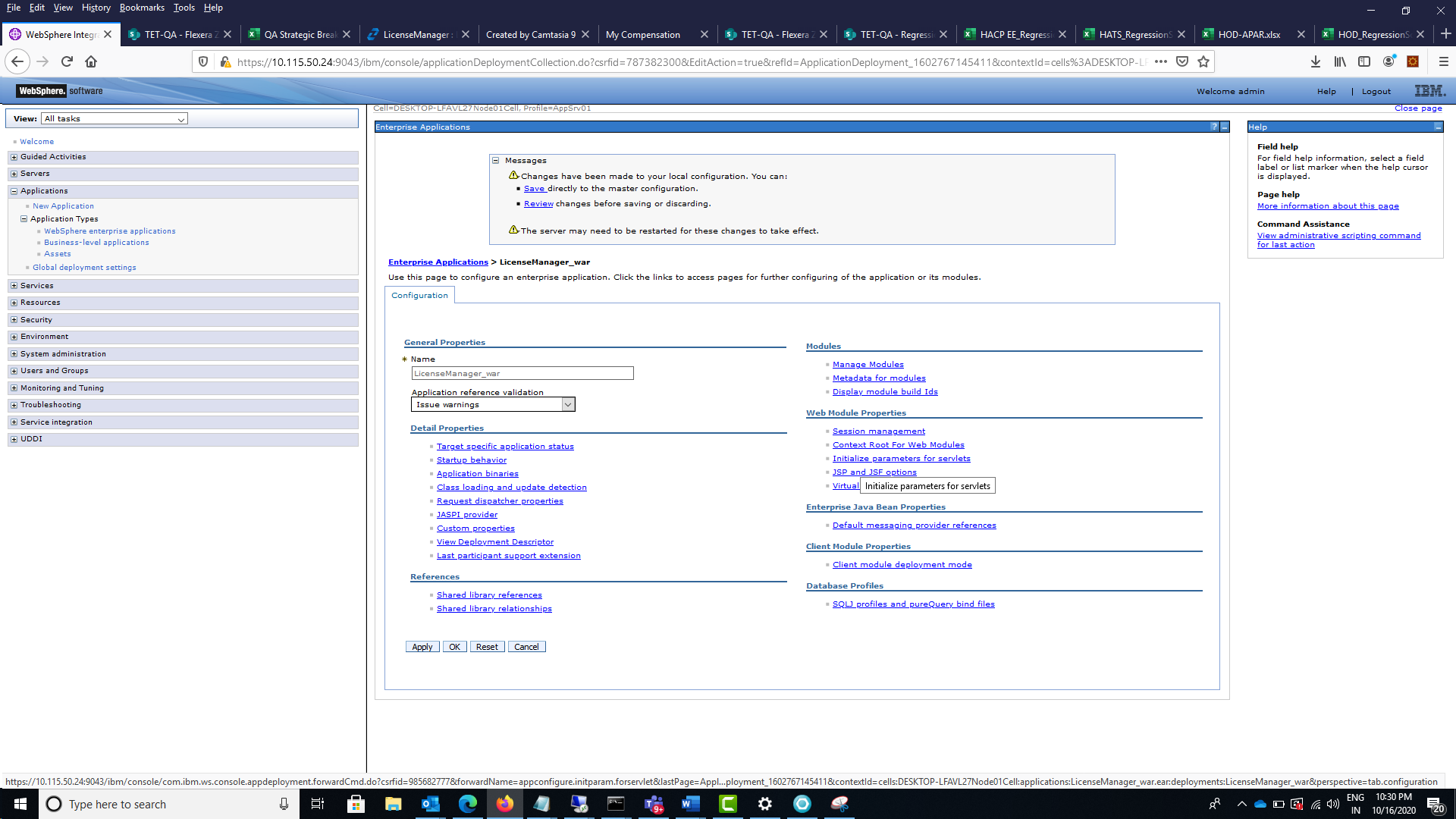Viewport: 1456px width, 819px height.
Task: Open the Session management link
Action: 878,431
